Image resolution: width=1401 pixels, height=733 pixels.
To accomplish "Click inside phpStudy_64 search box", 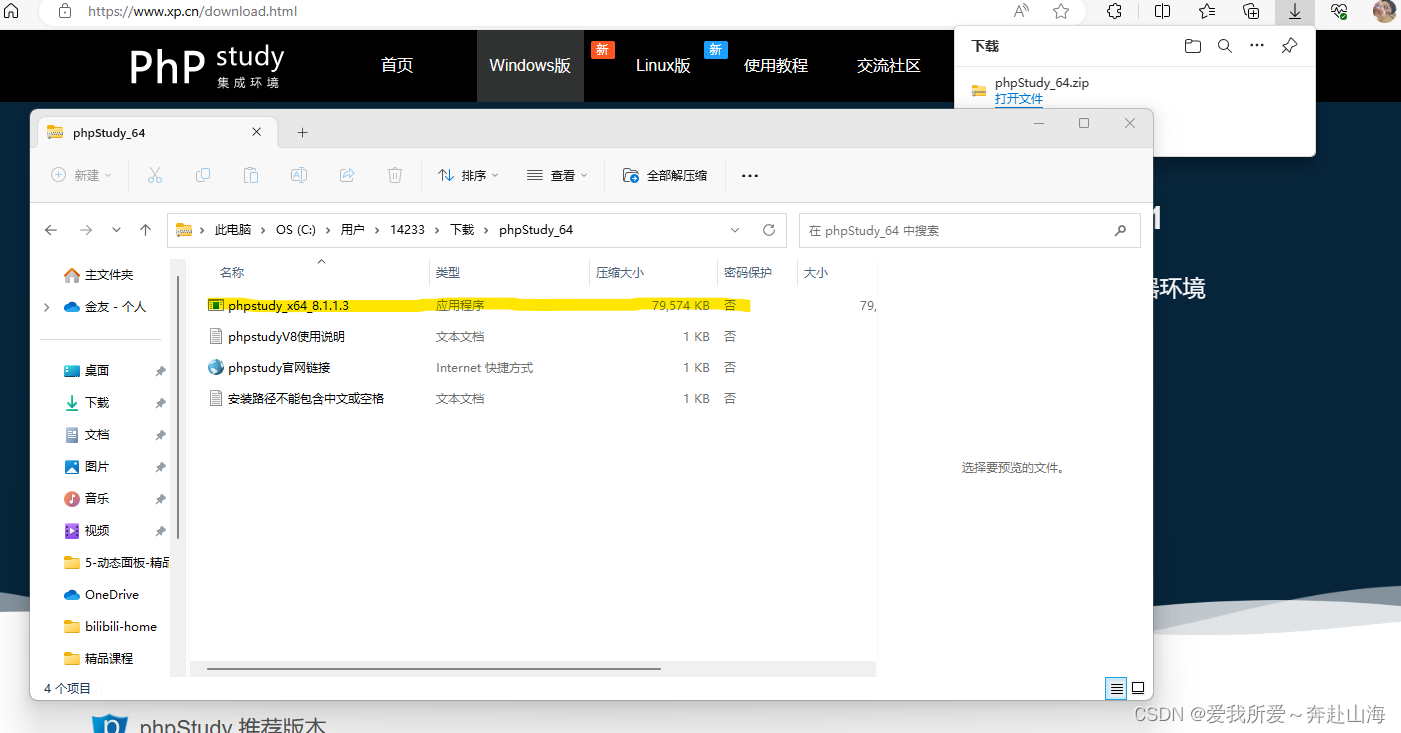I will 969,230.
